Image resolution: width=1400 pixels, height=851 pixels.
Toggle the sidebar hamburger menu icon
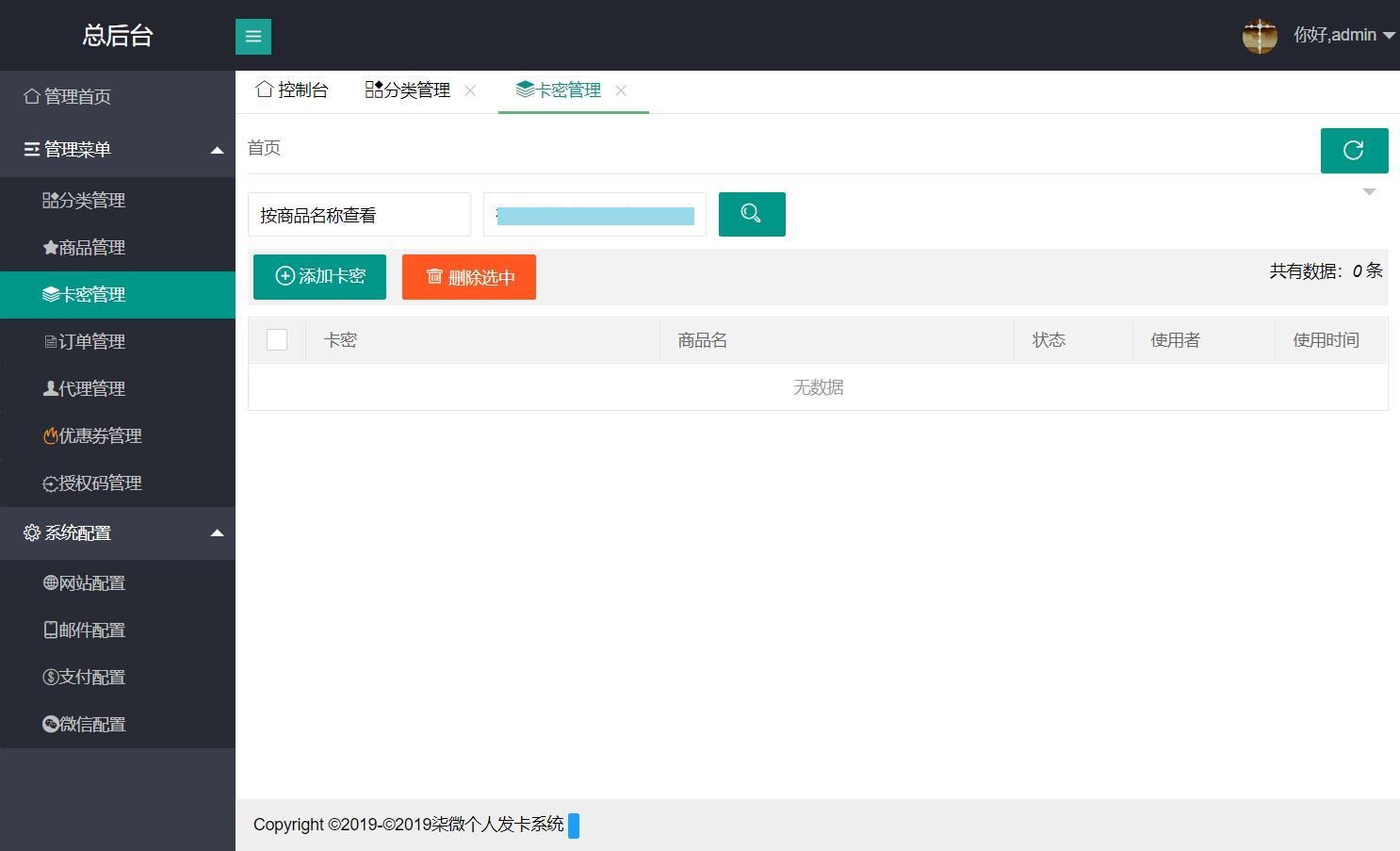252,37
